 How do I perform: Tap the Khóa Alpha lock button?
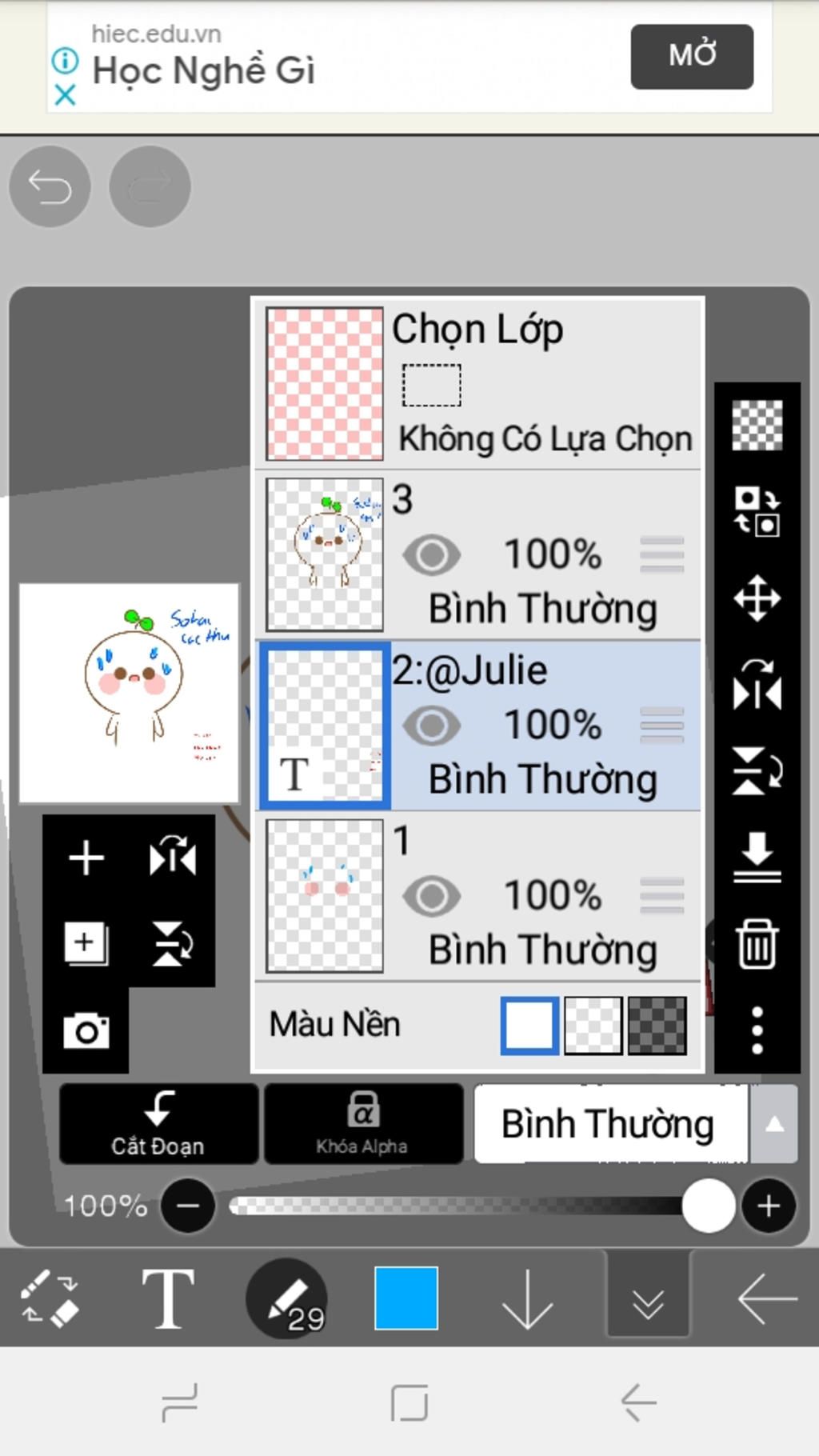pos(363,1124)
